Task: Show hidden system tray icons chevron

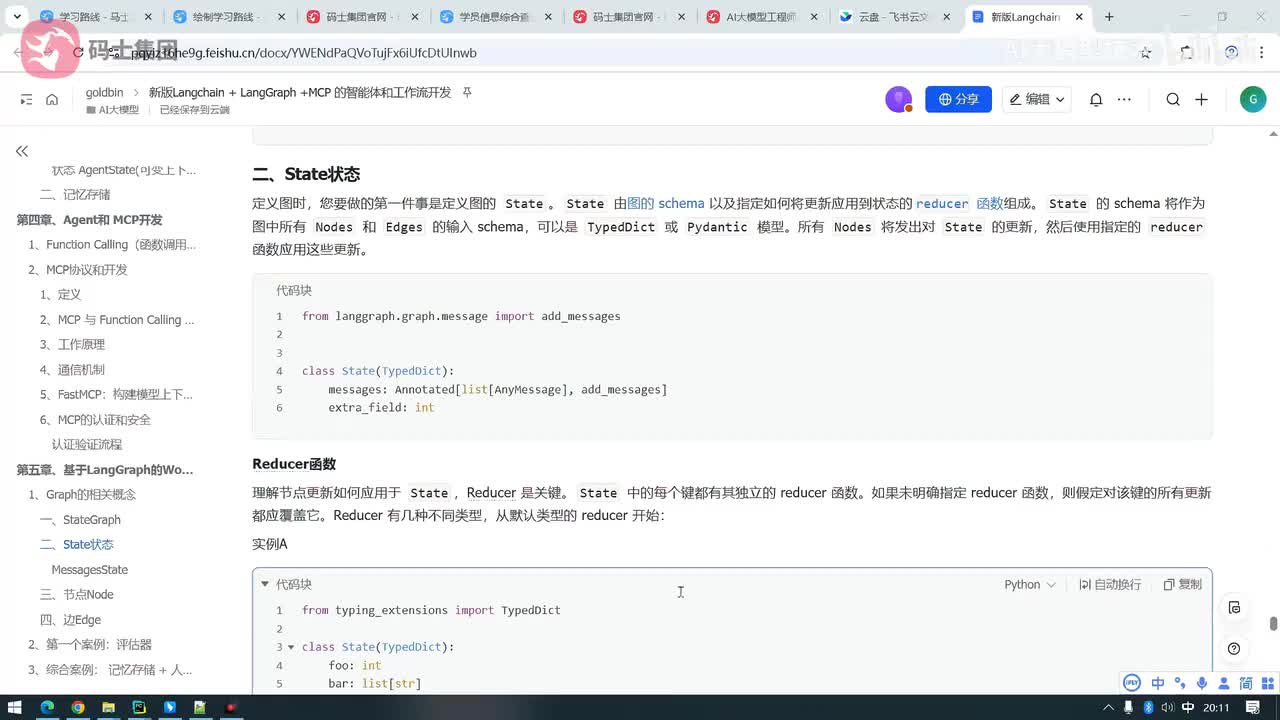Action: point(1110,708)
